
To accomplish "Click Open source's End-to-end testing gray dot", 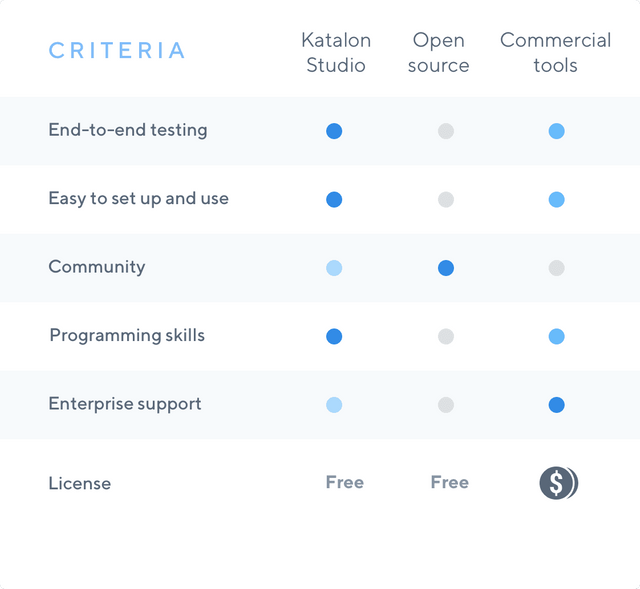I will (446, 131).
